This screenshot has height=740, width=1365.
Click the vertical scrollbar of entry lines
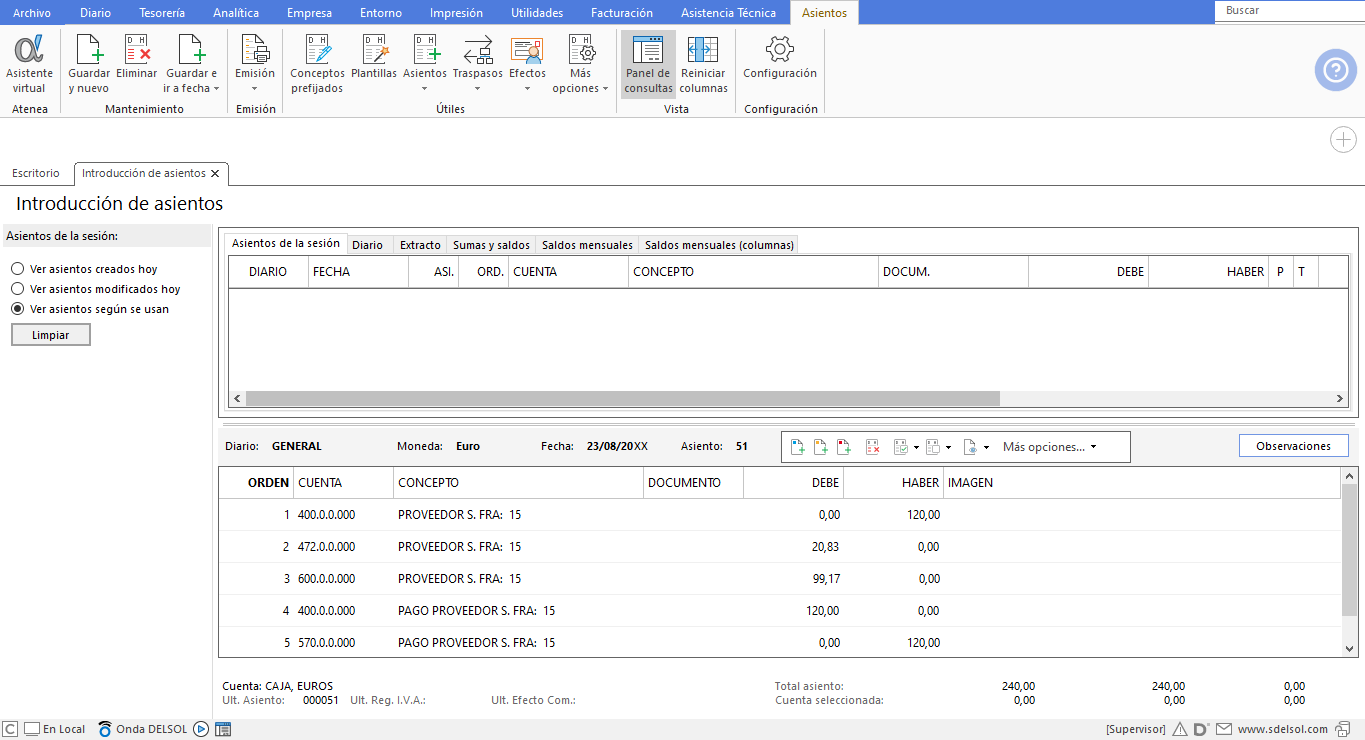(1349, 550)
